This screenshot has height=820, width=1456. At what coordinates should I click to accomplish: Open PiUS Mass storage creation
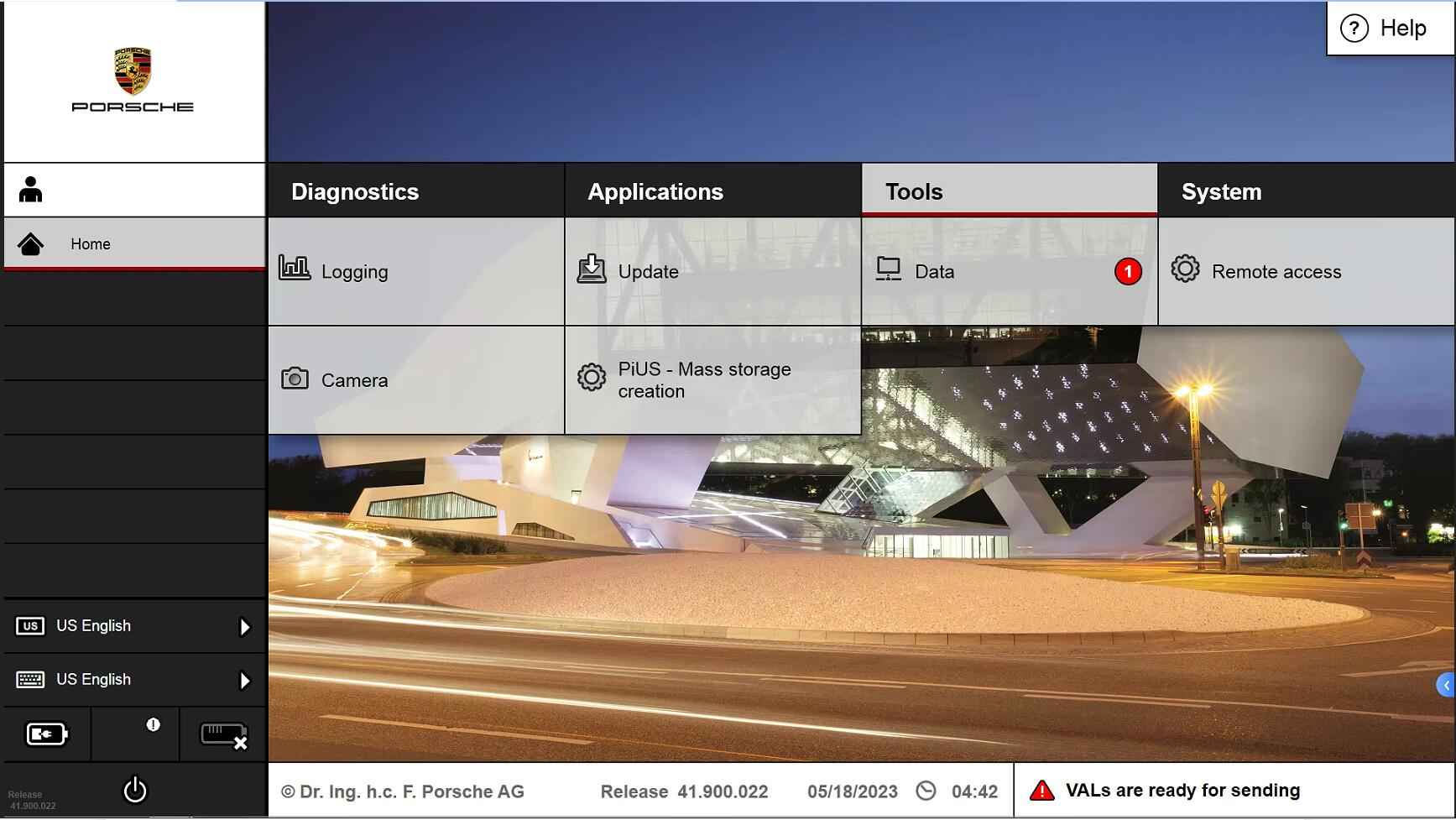pos(712,380)
